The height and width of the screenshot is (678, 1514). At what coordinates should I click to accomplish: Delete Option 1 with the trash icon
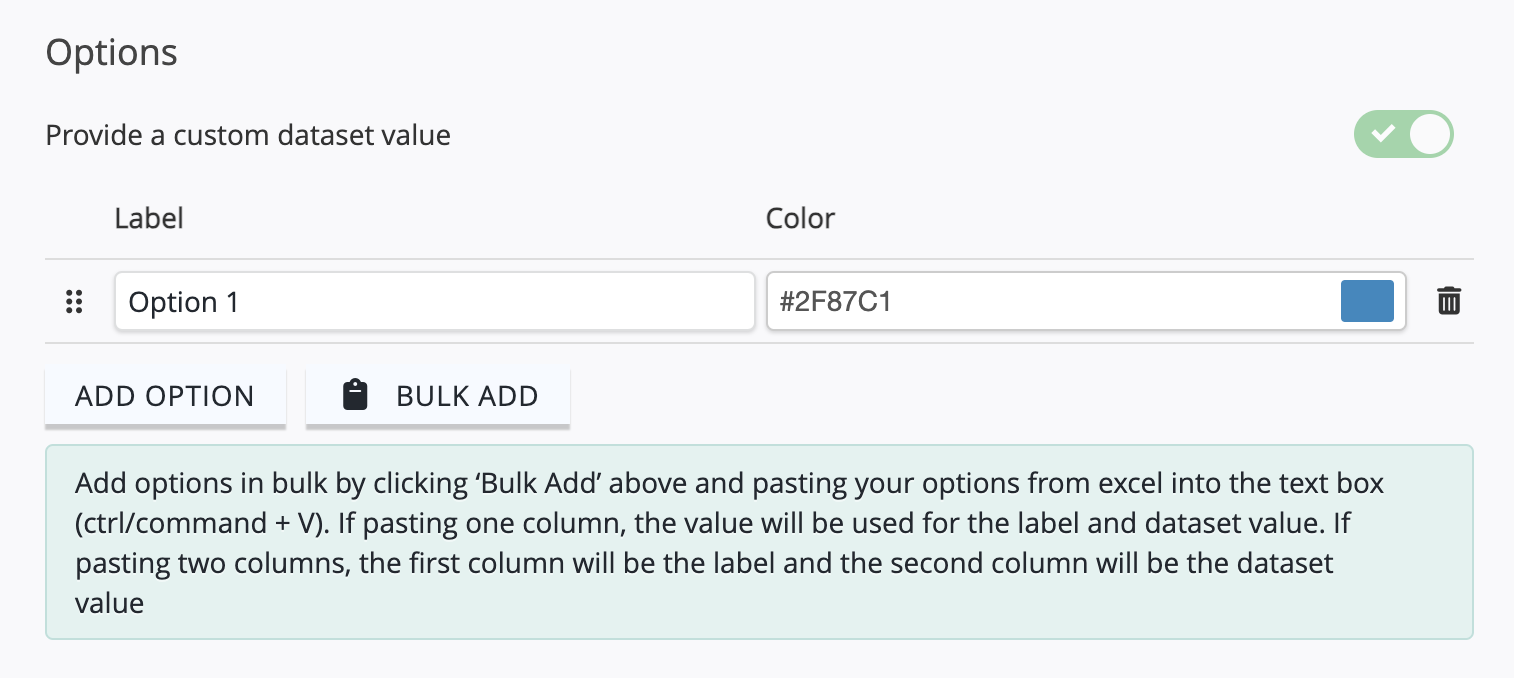(1449, 301)
